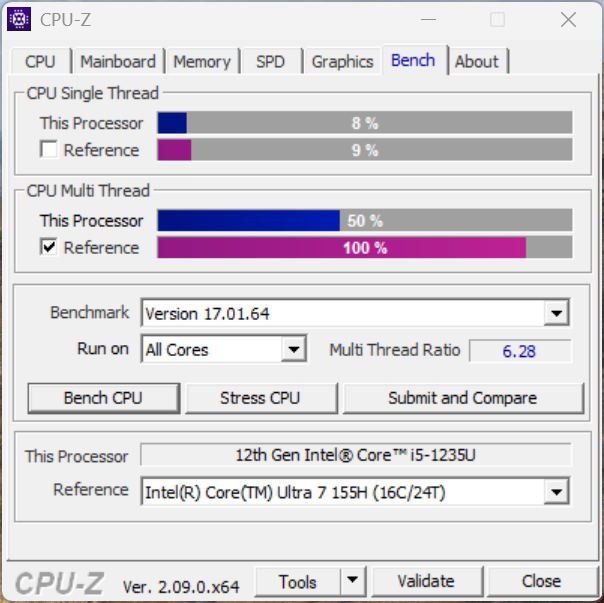Viewport: 604px width, 603px height.
Task: Start benchmark with Bench CPU button
Action: [103, 398]
